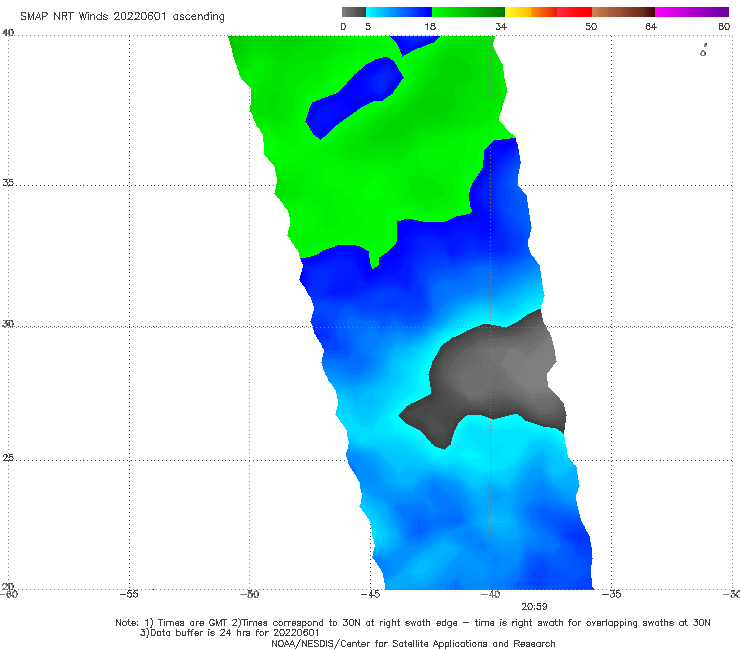Click the latitude label '40'
The width and height of the screenshot is (740, 650).
pyautogui.click(x=8, y=33)
